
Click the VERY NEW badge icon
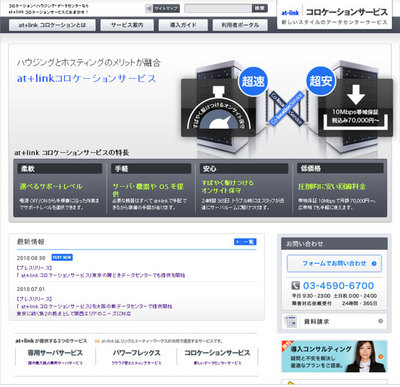[62, 257]
